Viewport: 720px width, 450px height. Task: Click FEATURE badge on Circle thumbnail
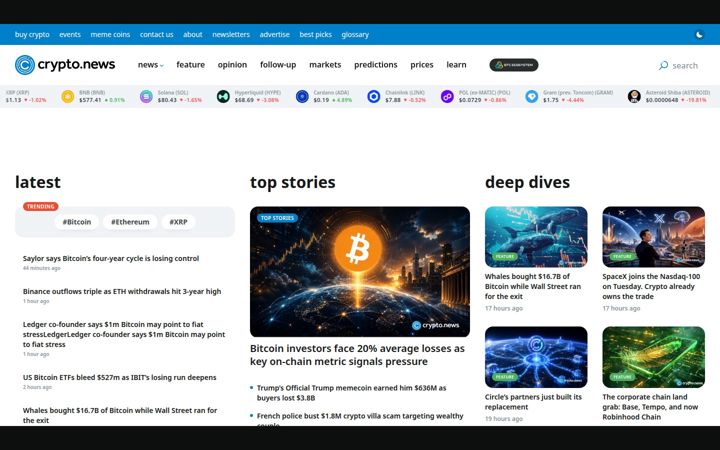pos(505,377)
